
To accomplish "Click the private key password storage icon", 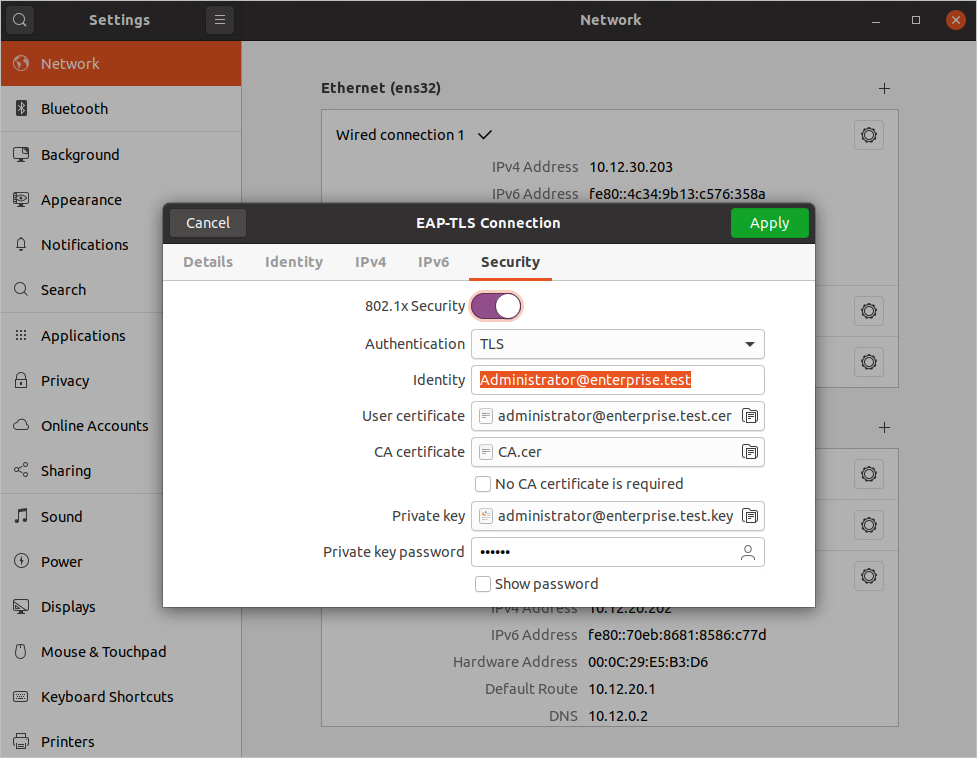I will click(x=747, y=552).
